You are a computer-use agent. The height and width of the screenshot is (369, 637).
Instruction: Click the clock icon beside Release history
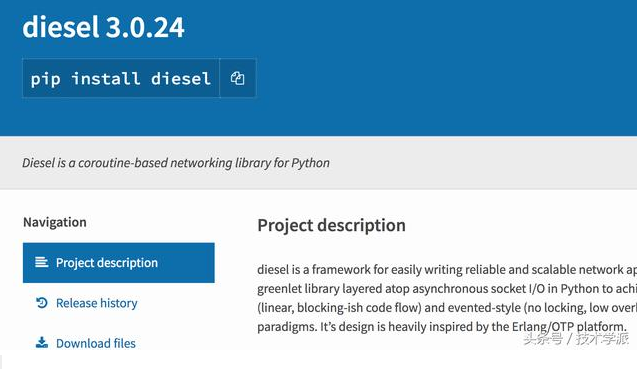tap(41, 303)
